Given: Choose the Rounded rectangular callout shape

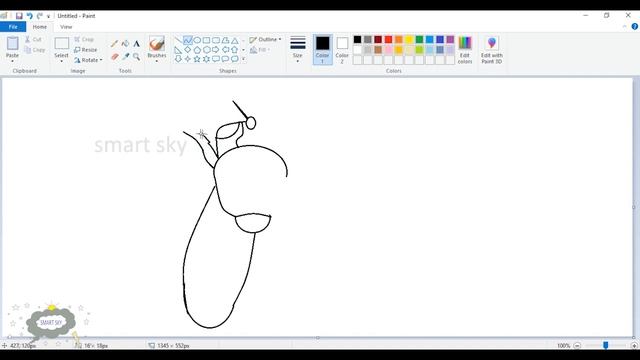Looking at the screenshot, I should pyautogui.click(x=216, y=59).
